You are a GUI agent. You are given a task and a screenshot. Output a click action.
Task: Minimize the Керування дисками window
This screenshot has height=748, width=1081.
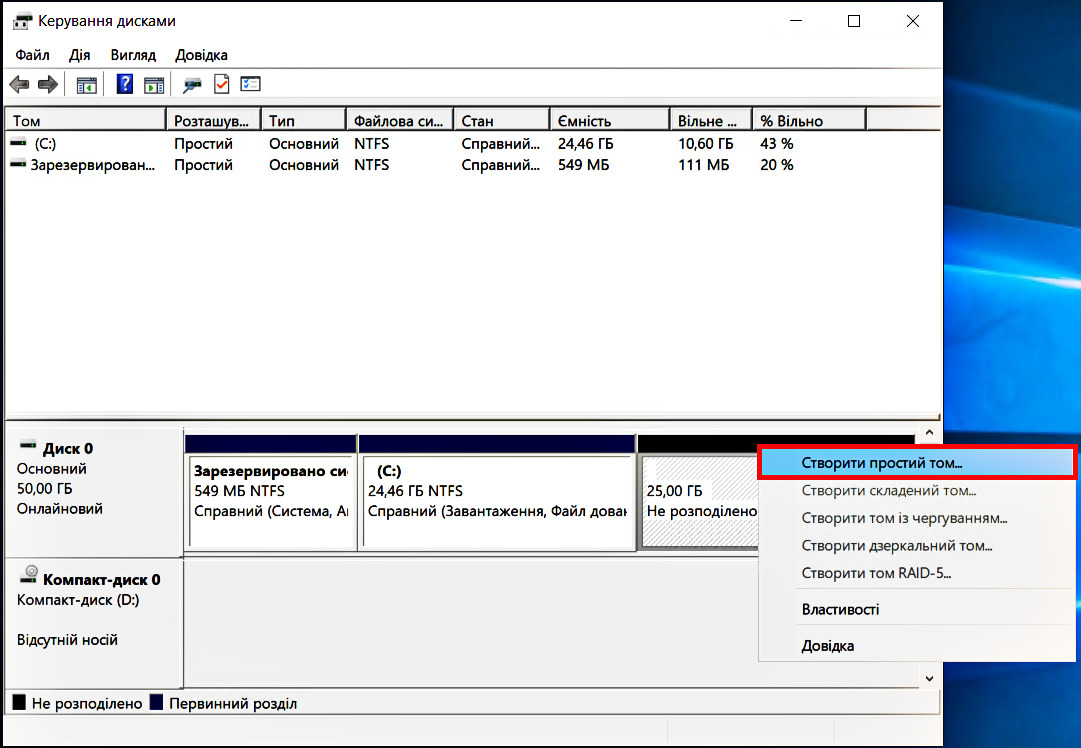[x=796, y=21]
